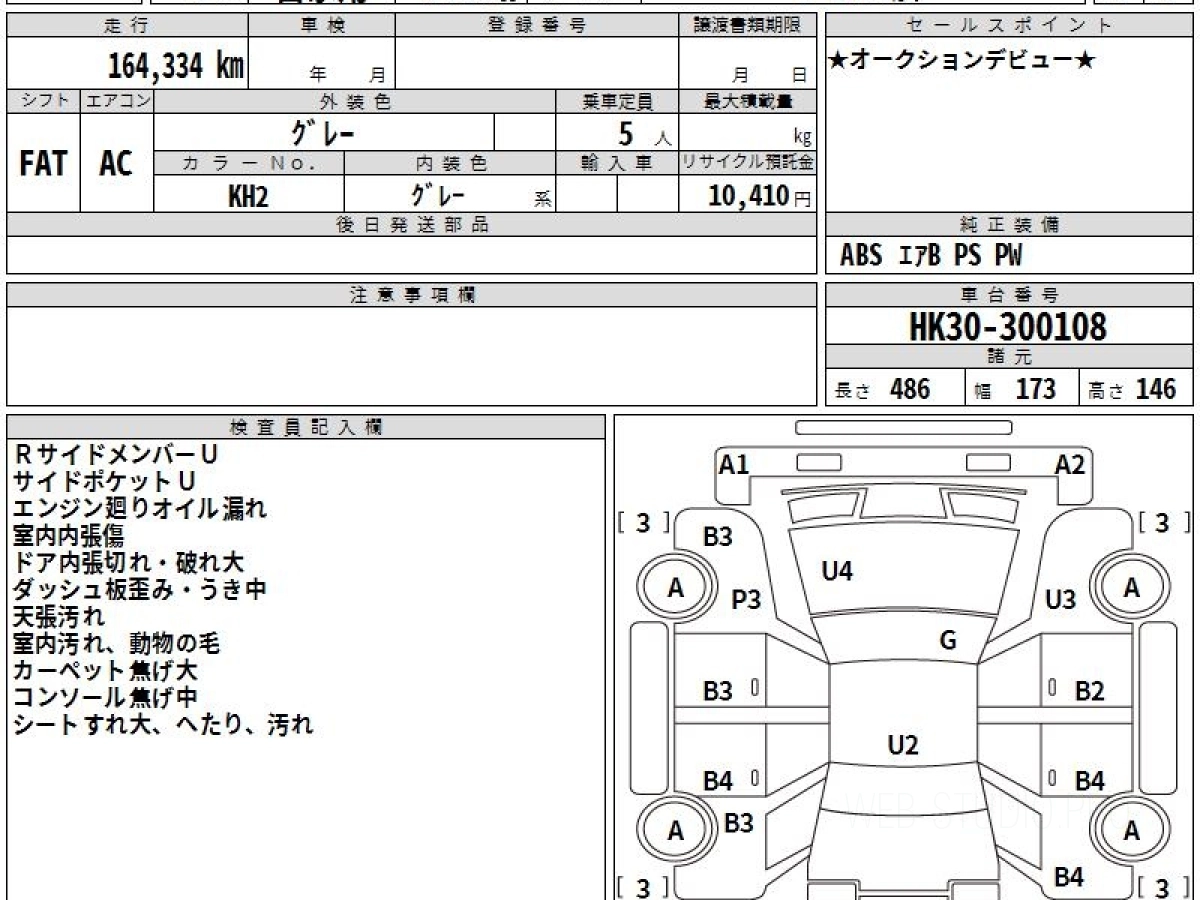This screenshot has width=1200, height=900.
Task: Click the G mark on the windshield
Action: (x=948, y=641)
